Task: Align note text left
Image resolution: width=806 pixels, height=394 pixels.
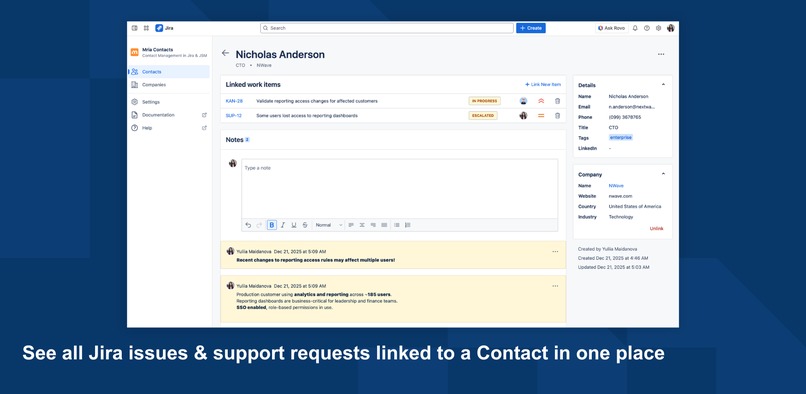Action: 351,225
